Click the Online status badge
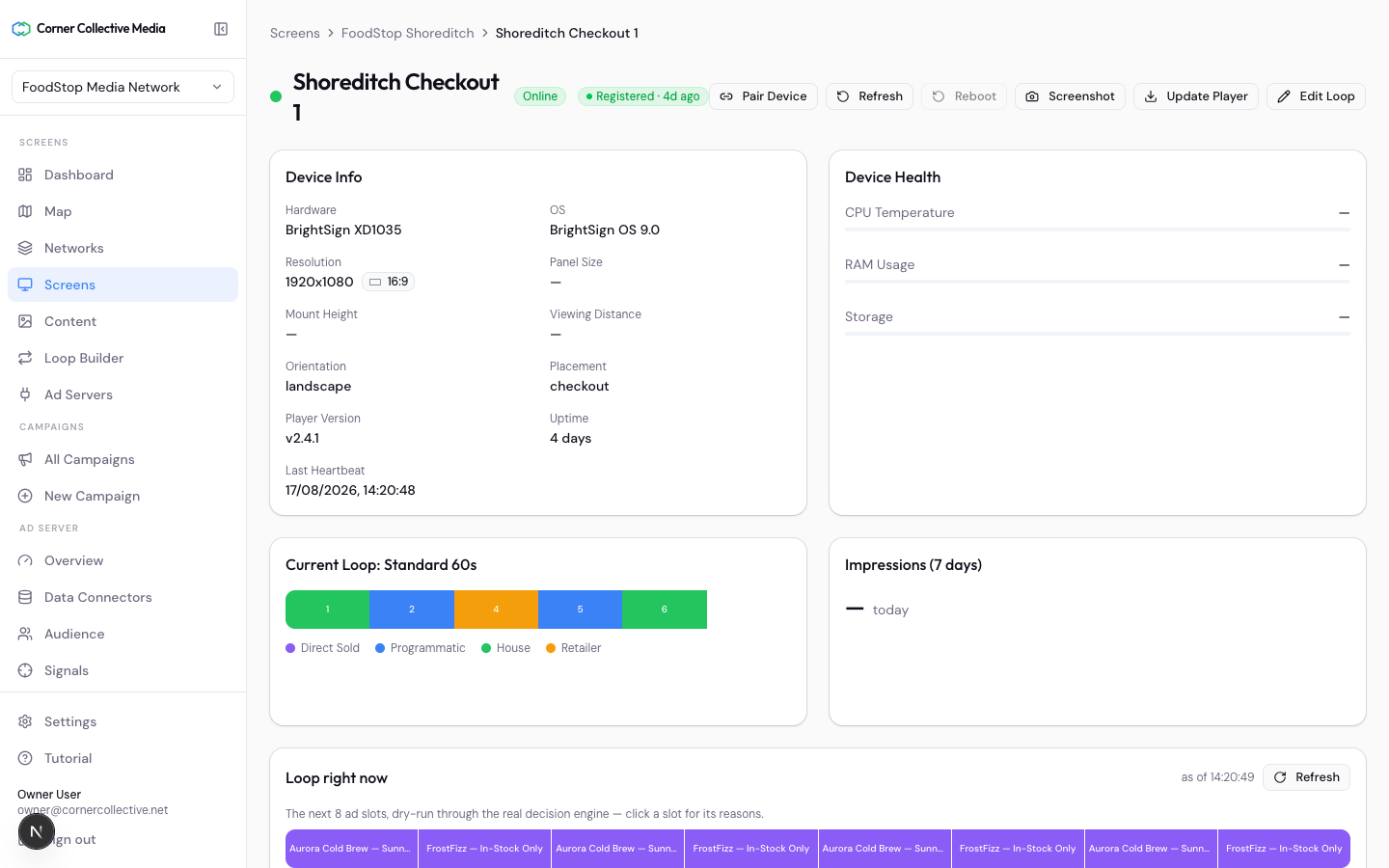1389x868 pixels. [x=540, y=96]
